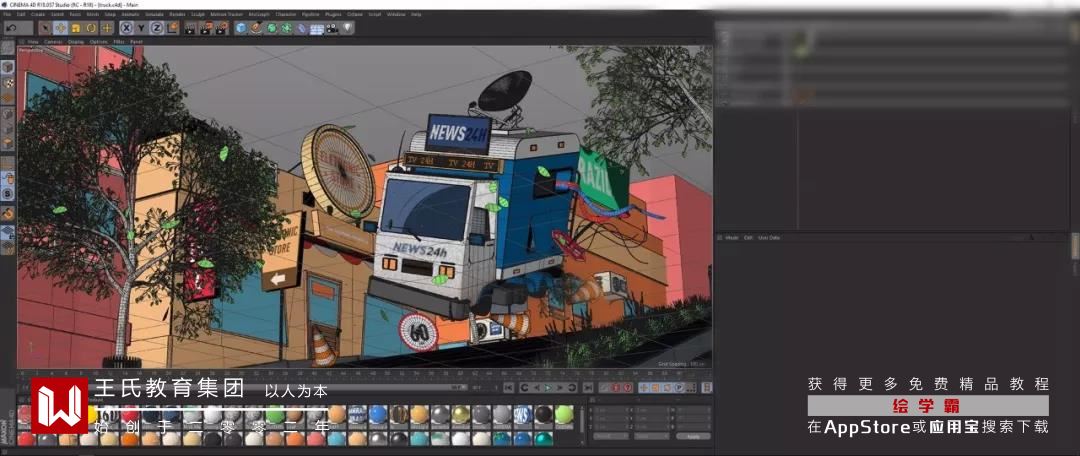Go to end of animation
Image resolution: width=1080 pixels, height=456 pixels.
(588, 388)
